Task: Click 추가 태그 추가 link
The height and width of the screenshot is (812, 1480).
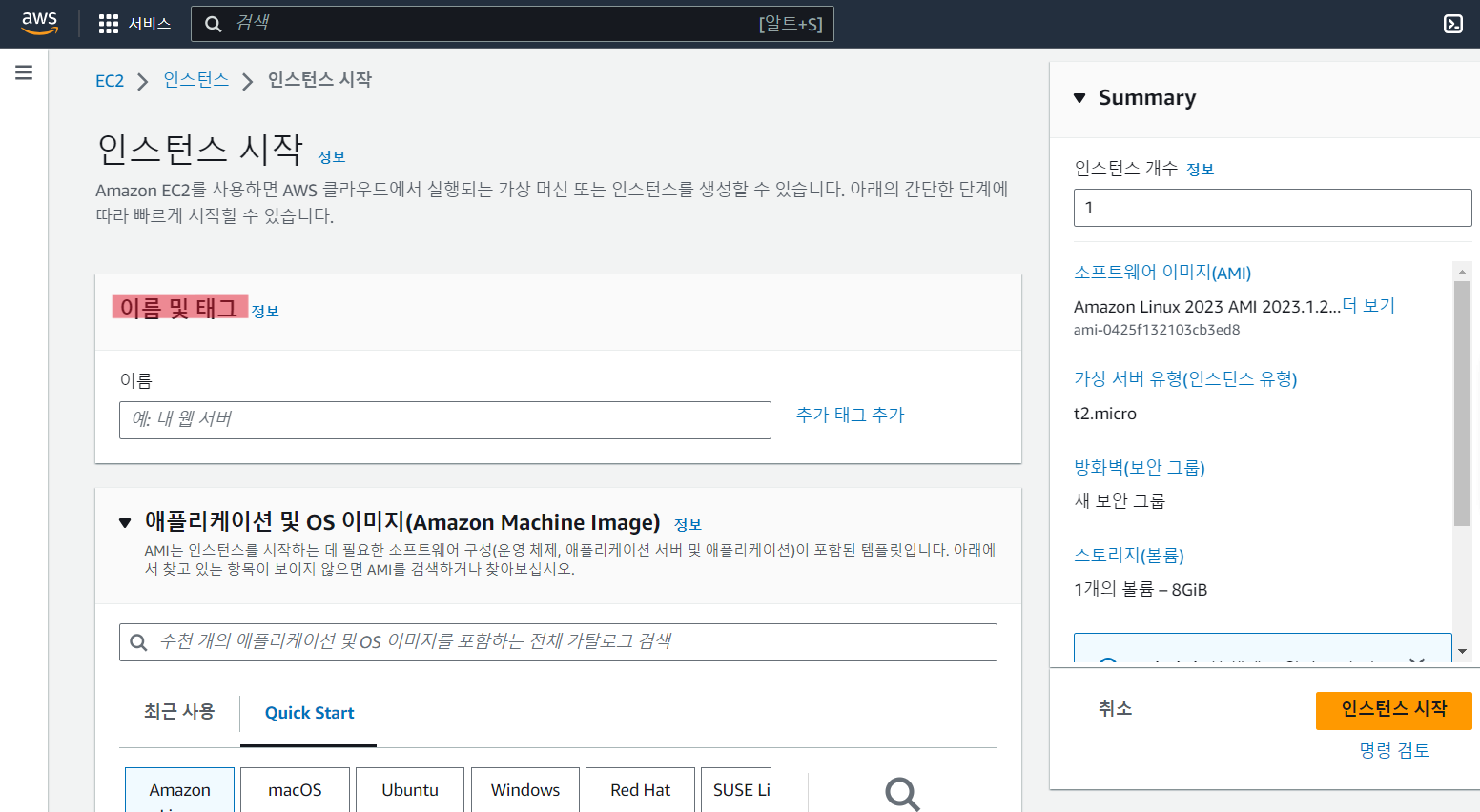Action: (850, 416)
